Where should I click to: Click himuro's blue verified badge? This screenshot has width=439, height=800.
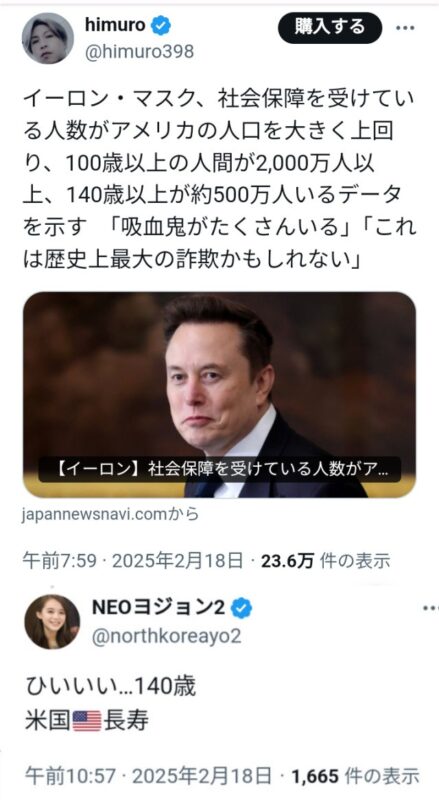(161, 26)
